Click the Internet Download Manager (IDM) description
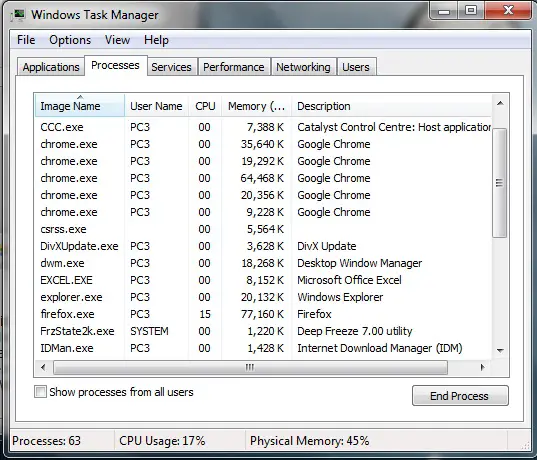 [x=380, y=348]
